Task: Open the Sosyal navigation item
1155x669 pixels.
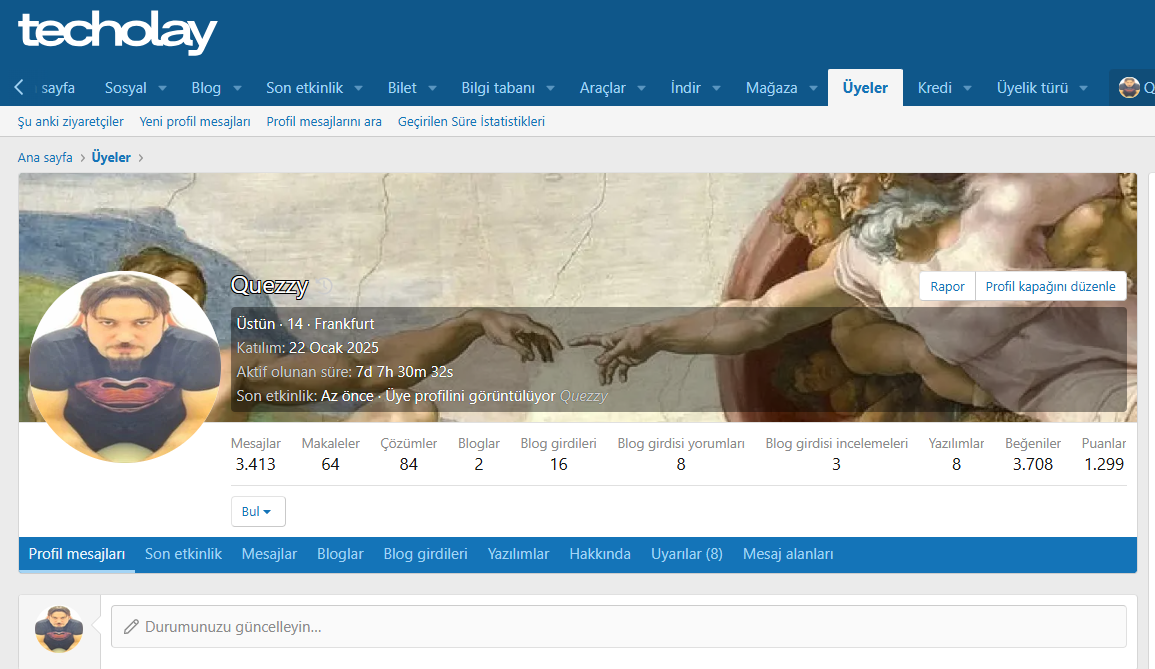Action: [126, 88]
